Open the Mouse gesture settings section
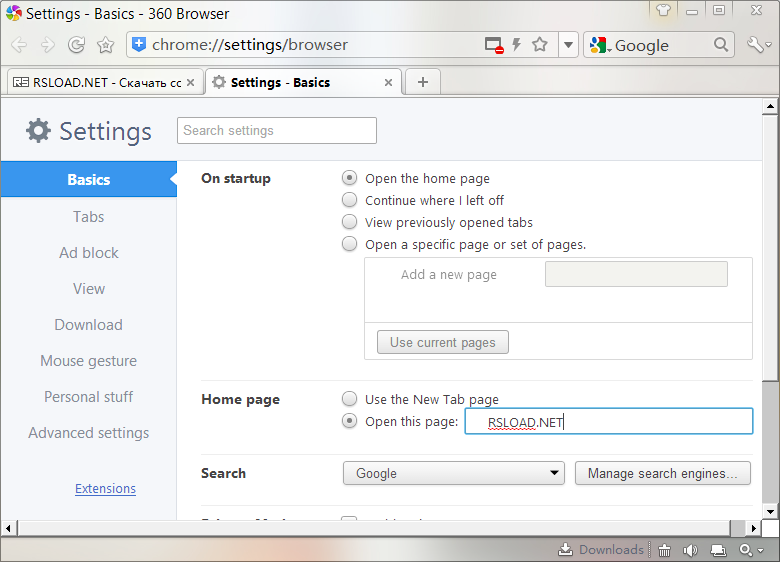 pyautogui.click(x=89, y=361)
